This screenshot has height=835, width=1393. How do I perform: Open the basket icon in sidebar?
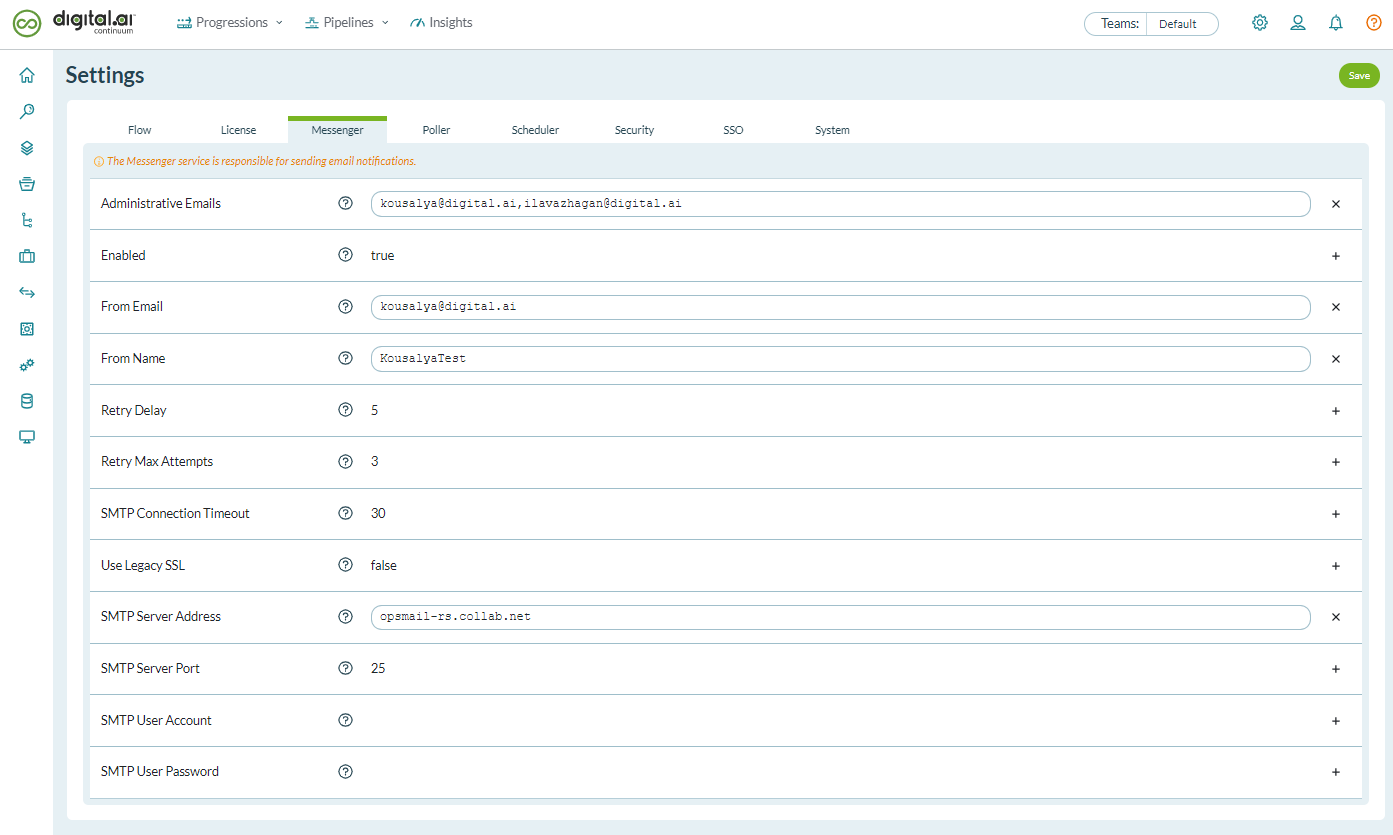[27, 184]
